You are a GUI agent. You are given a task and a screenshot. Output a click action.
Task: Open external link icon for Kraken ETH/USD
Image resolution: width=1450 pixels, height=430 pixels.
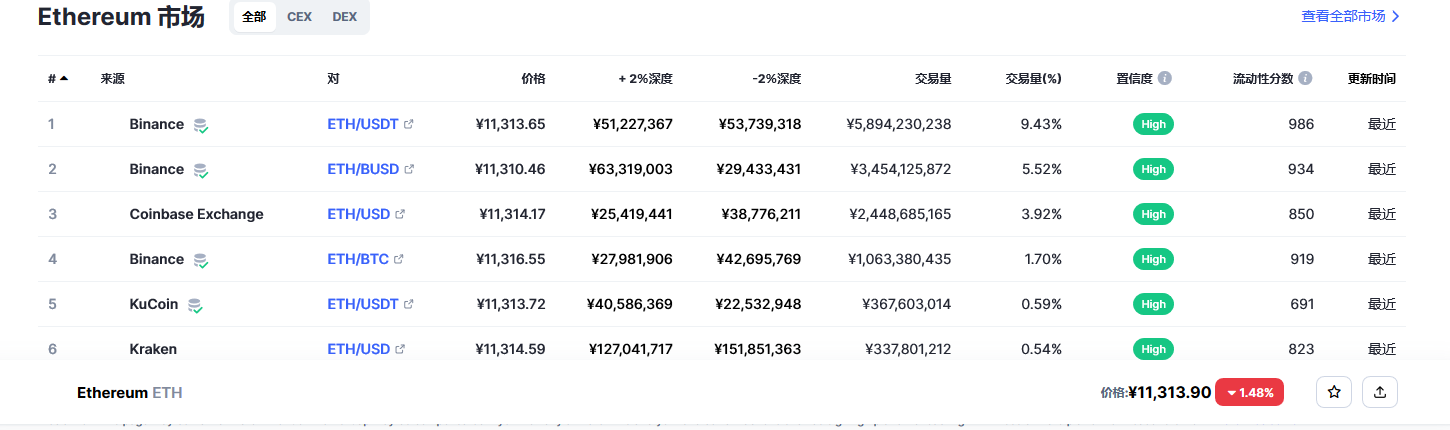(x=400, y=350)
